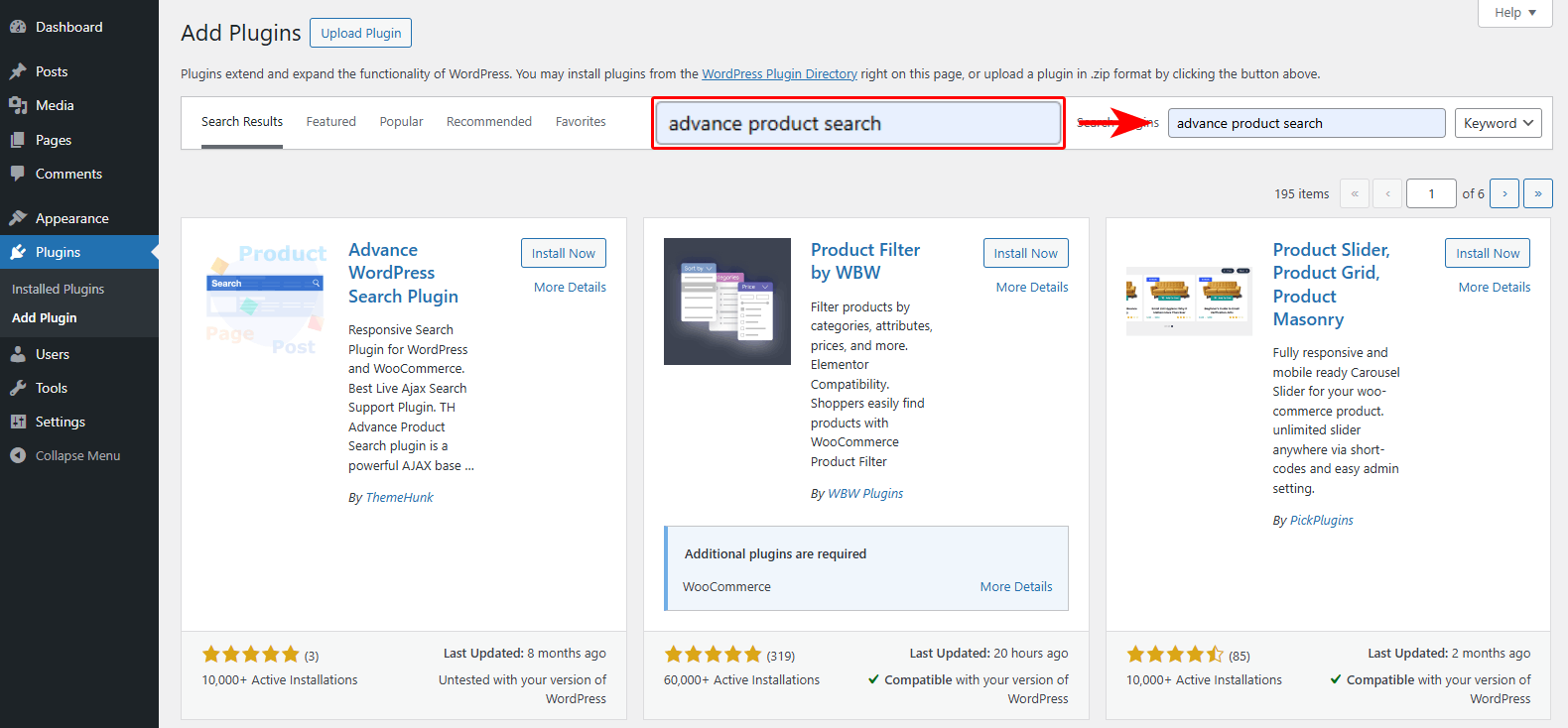The image size is (1568, 728).
Task: Open the ThemeHunk author link
Action: [x=399, y=497]
